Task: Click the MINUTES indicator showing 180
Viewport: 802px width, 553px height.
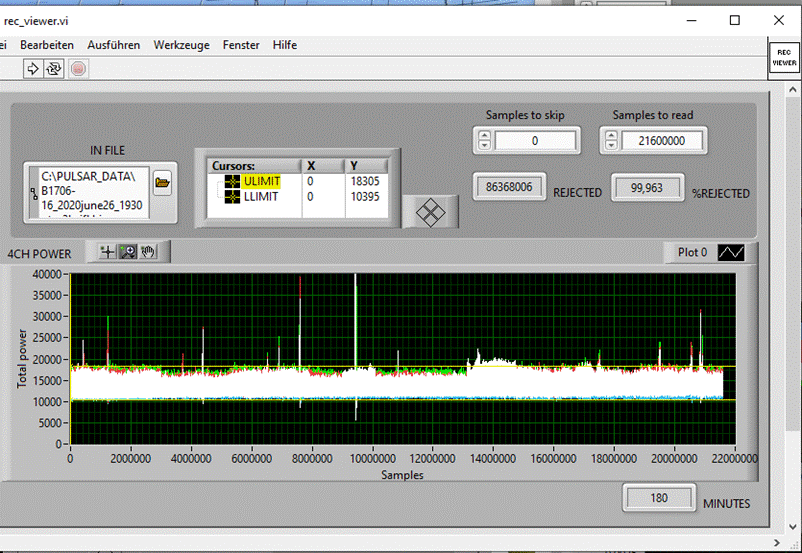Action: click(x=659, y=498)
